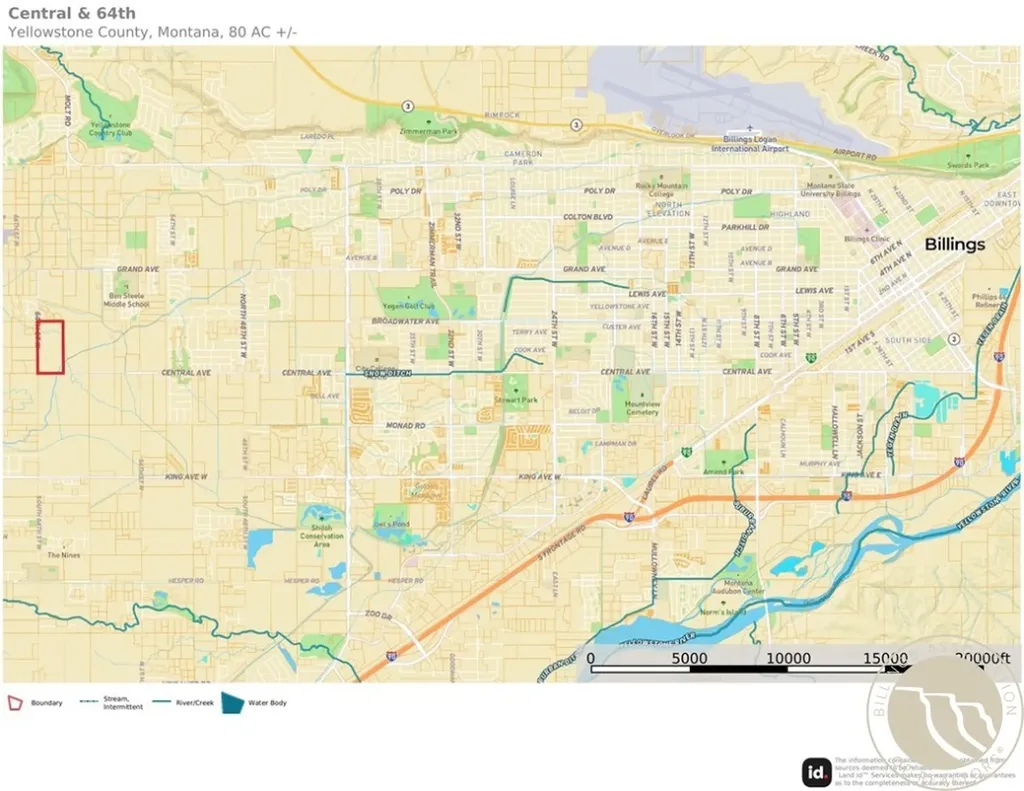
Task: Click the Route 3 shield near Zimmerman Park
Action: click(x=408, y=106)
